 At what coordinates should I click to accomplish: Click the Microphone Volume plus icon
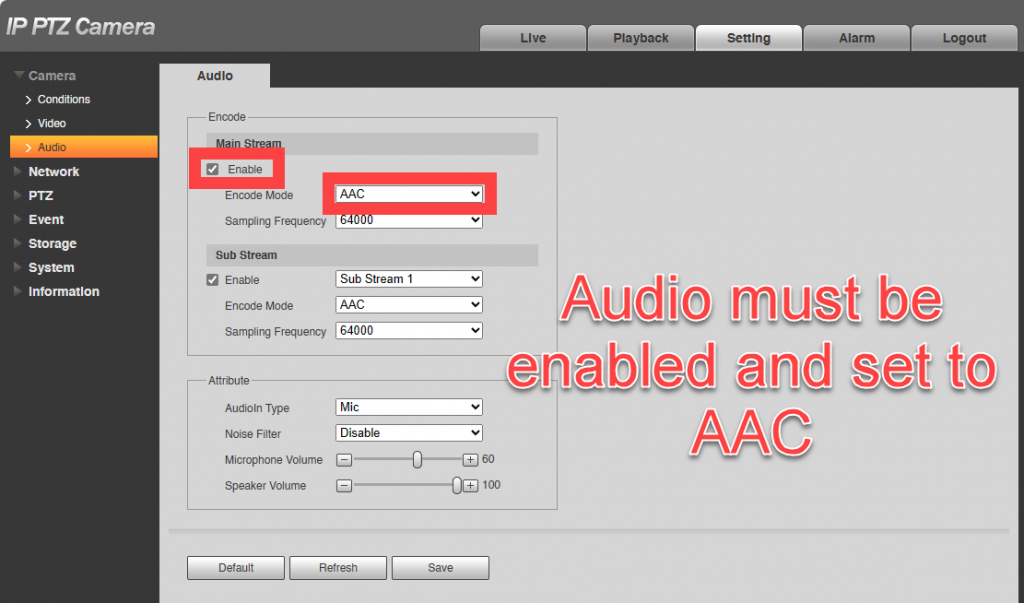pyautogui.click(x=470, y=460)
